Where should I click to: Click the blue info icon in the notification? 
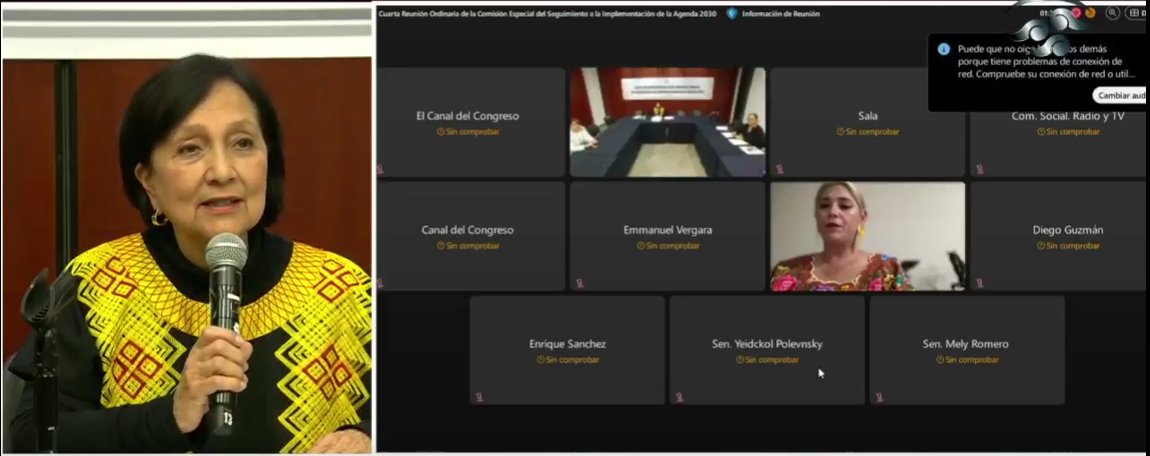point(944,49)
